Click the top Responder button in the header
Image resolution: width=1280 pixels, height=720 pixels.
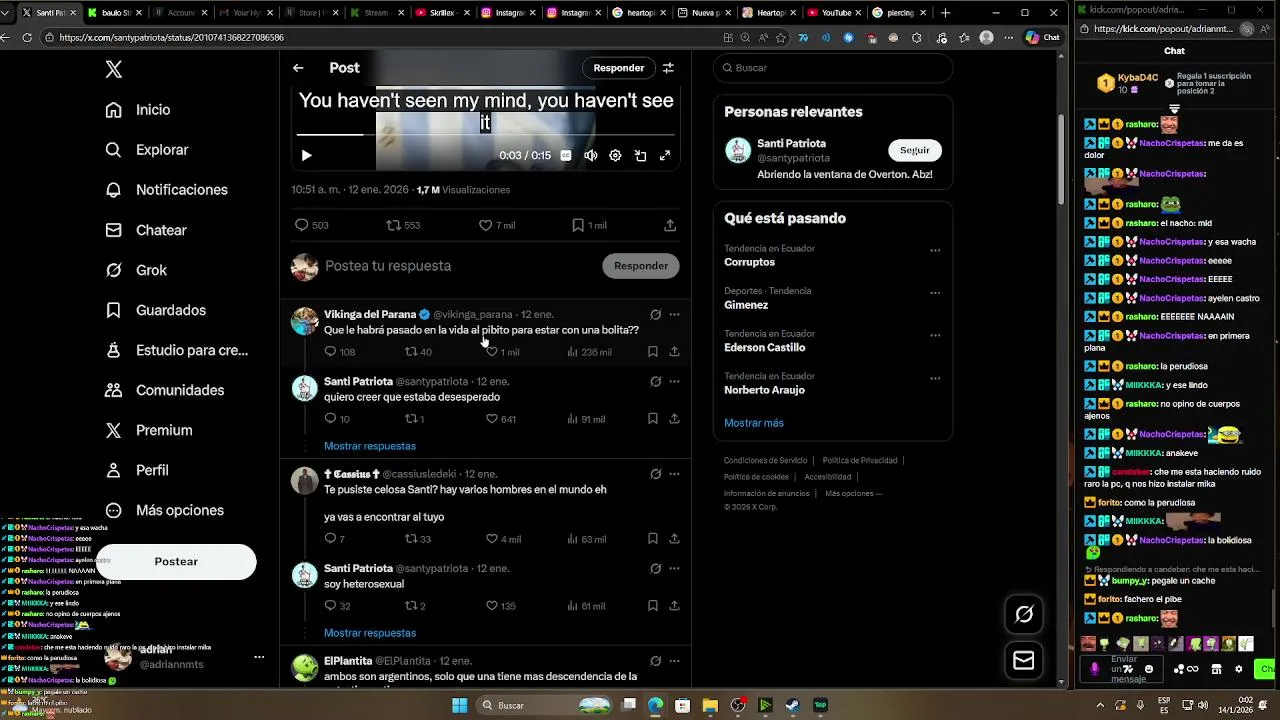619,68
